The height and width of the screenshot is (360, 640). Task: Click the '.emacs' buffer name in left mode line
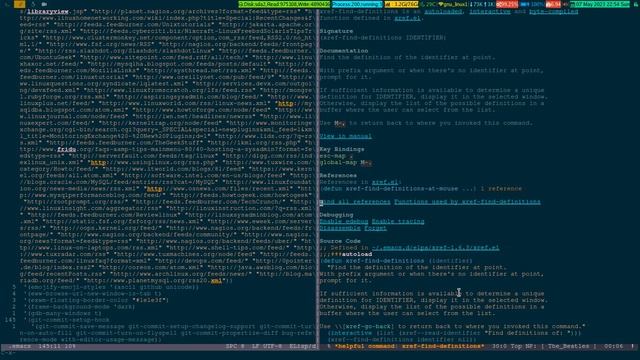[x=19, y=346]
